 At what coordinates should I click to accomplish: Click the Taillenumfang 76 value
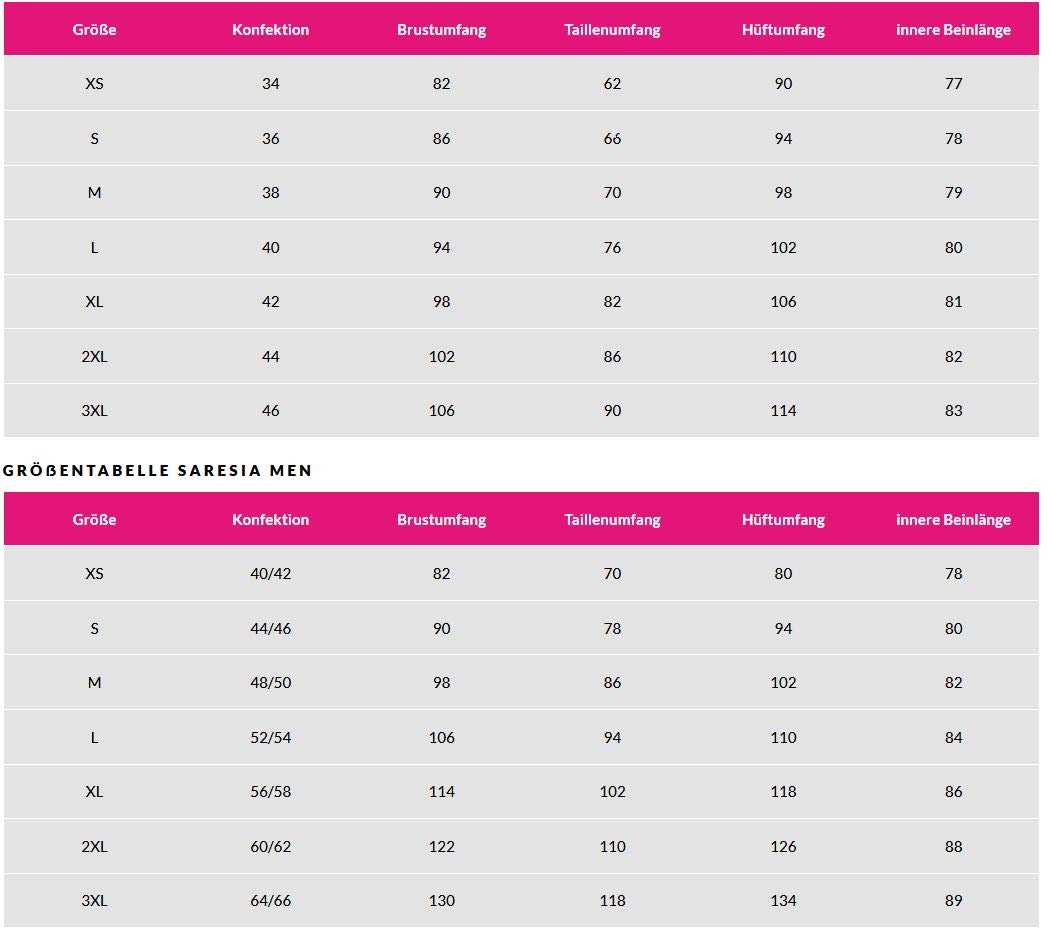click(x=612, y=247)
